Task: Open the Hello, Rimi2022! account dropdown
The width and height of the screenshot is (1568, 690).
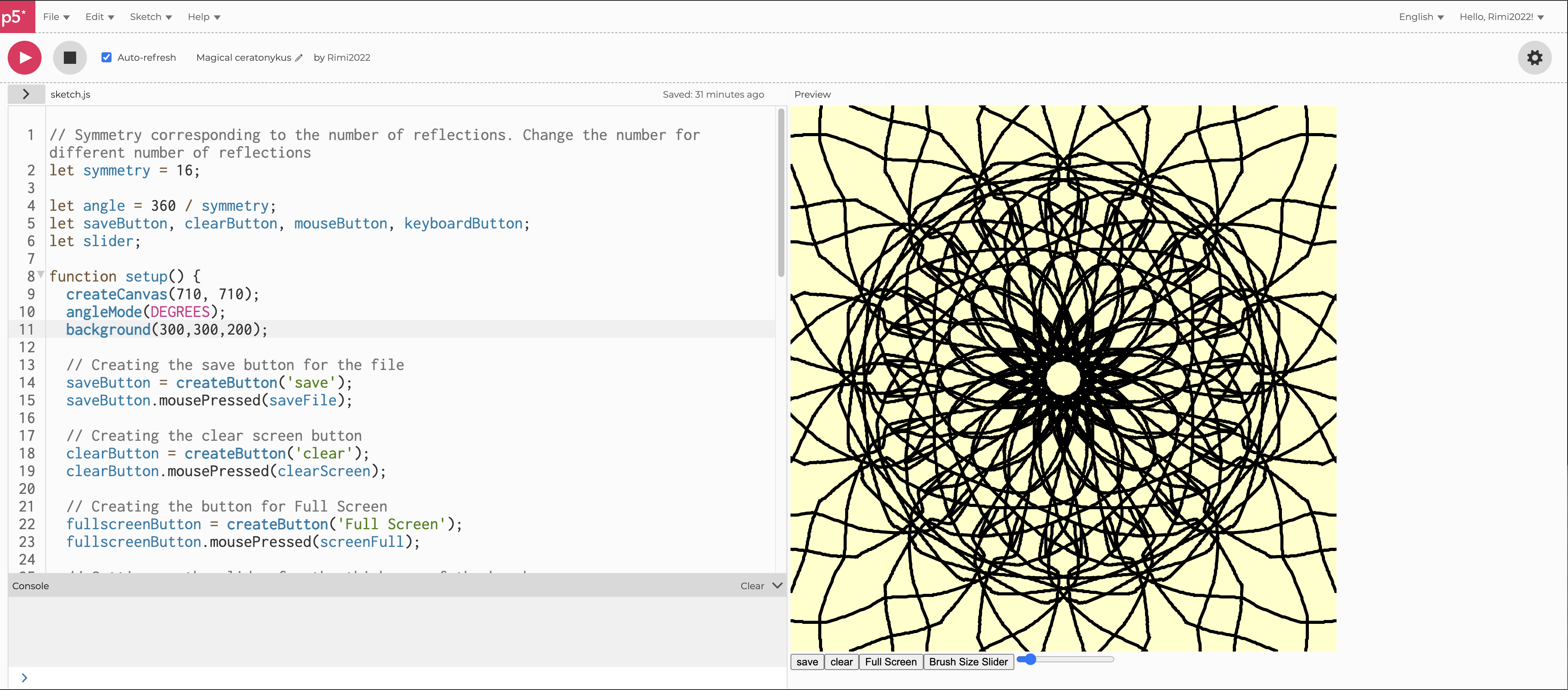Action: coord(1501,17)
